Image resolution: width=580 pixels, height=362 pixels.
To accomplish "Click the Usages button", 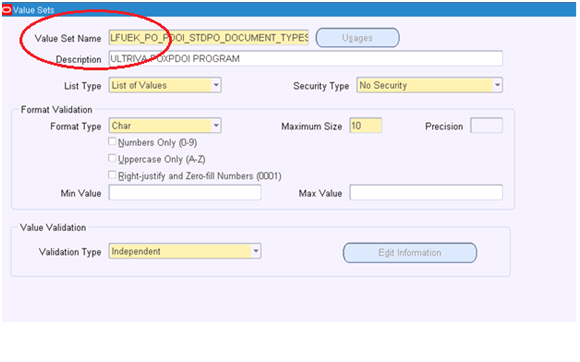I will pos(357,38).
